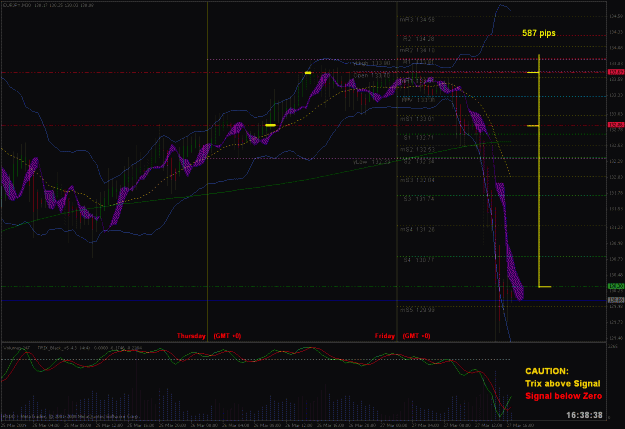Click the red "Thursday" day label
The image size is (625, 429).
click(191, 336)
